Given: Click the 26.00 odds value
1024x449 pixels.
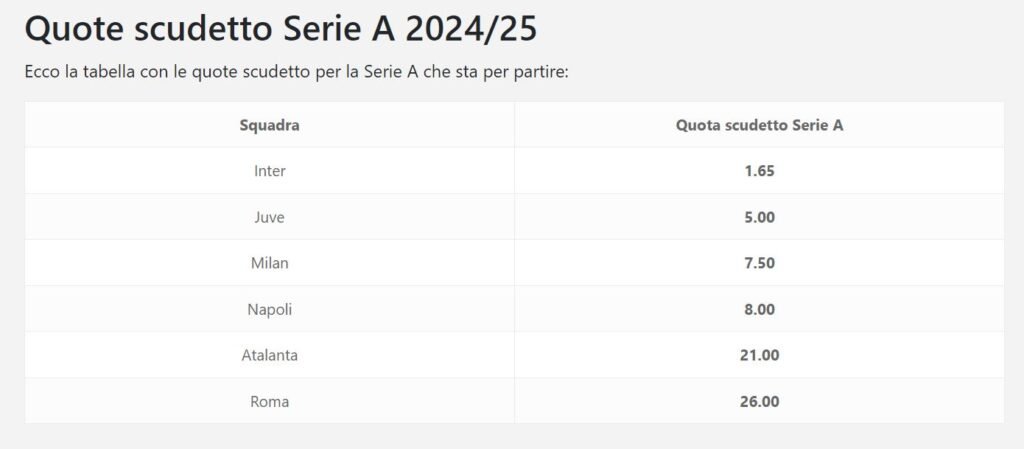Looking at the screenshot, I should click(759, 401).
